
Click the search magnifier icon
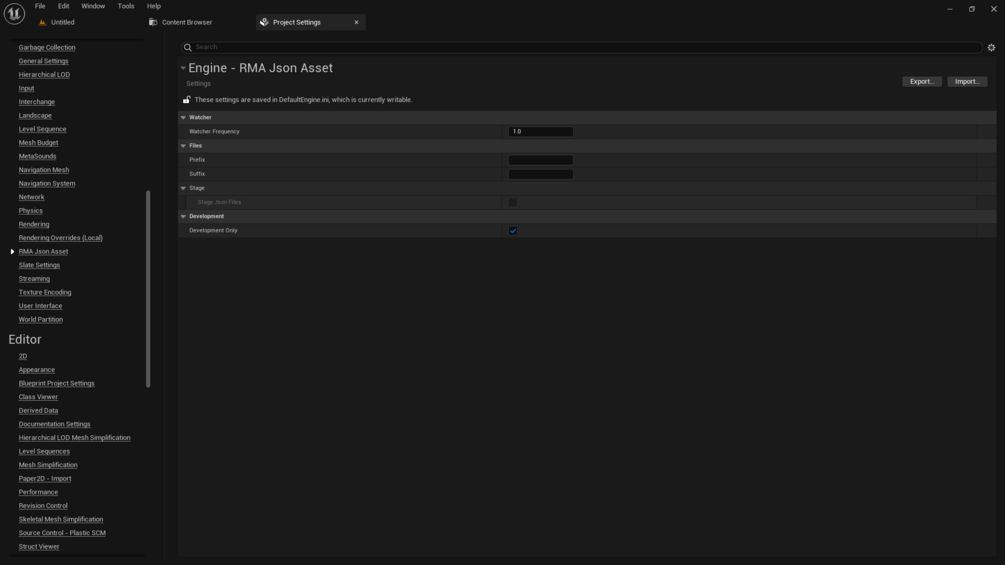point(188,47)
